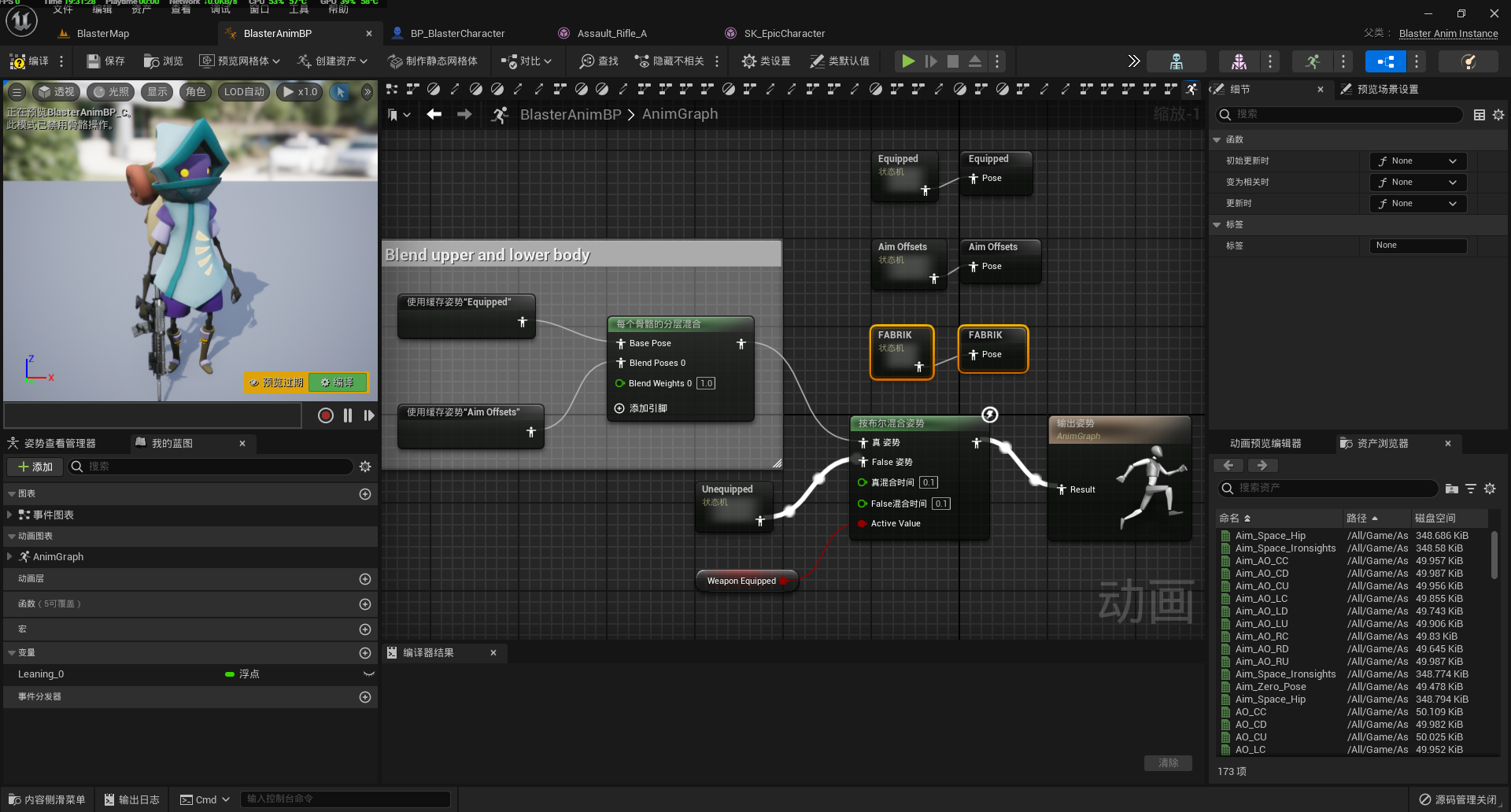Start Play simulation with the green arrow
1511x812 pixels.
[x=908, y=61]
